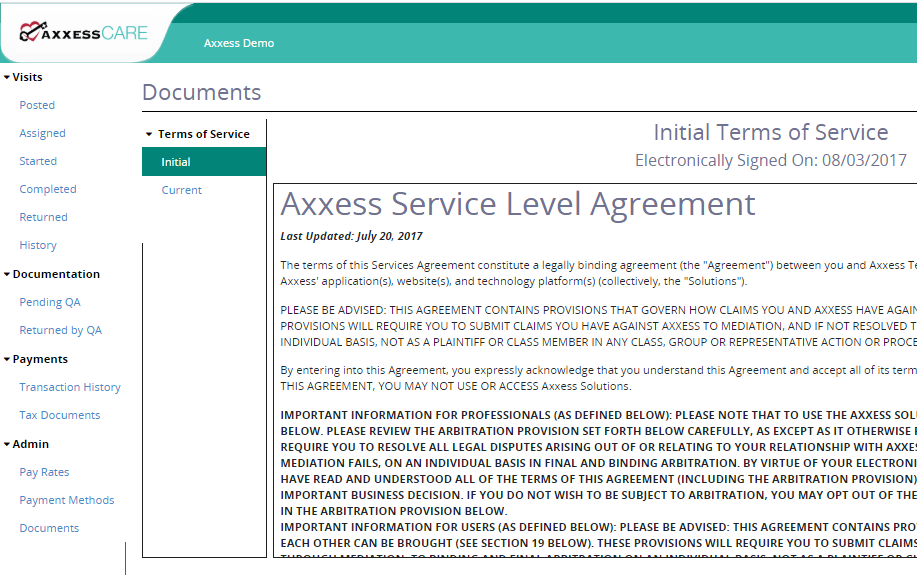This screenshot has width=917, height=575.
Task: Collapse the Documentation section arrow
Action: [6, 274]
